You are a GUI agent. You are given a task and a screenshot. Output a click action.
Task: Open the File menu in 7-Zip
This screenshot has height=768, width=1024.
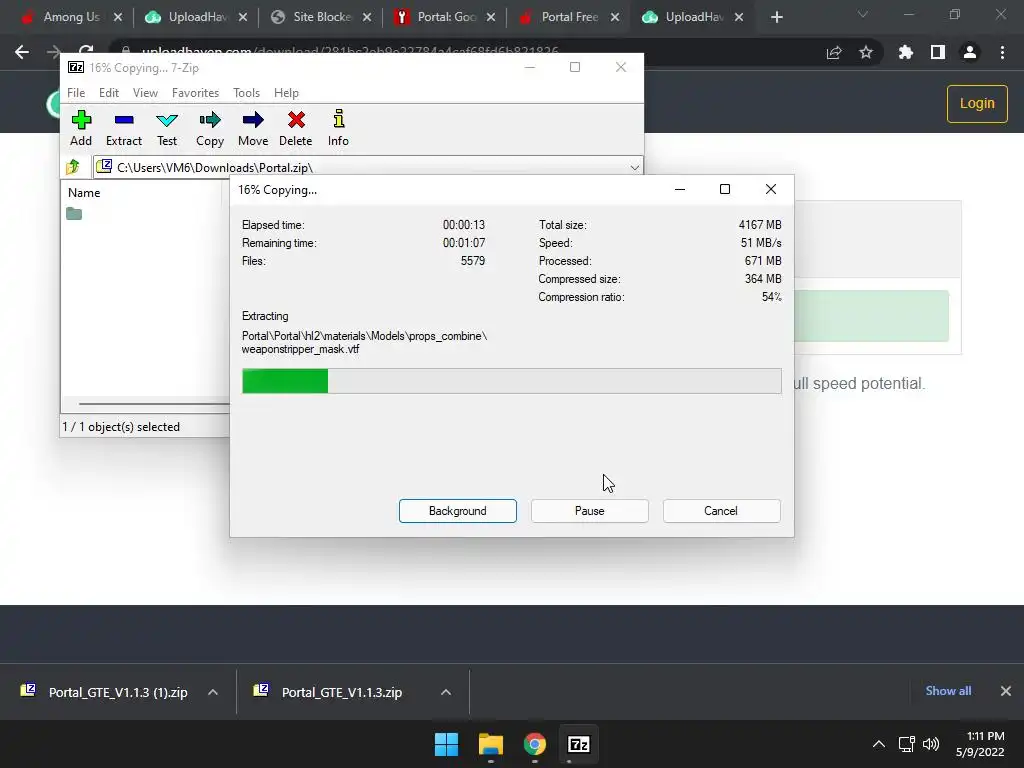coord(76,93)
